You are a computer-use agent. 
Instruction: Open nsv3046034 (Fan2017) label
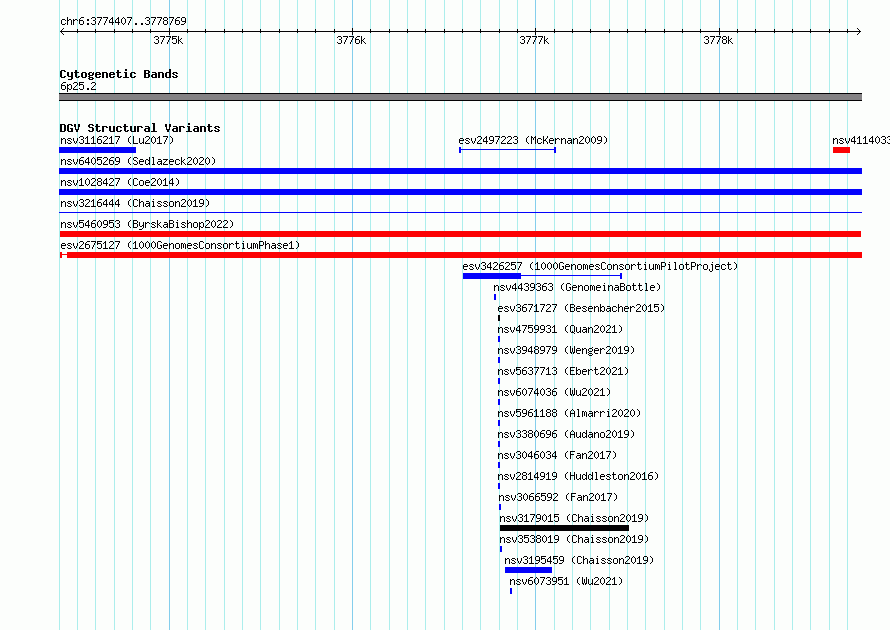click(x=557, y=455)
